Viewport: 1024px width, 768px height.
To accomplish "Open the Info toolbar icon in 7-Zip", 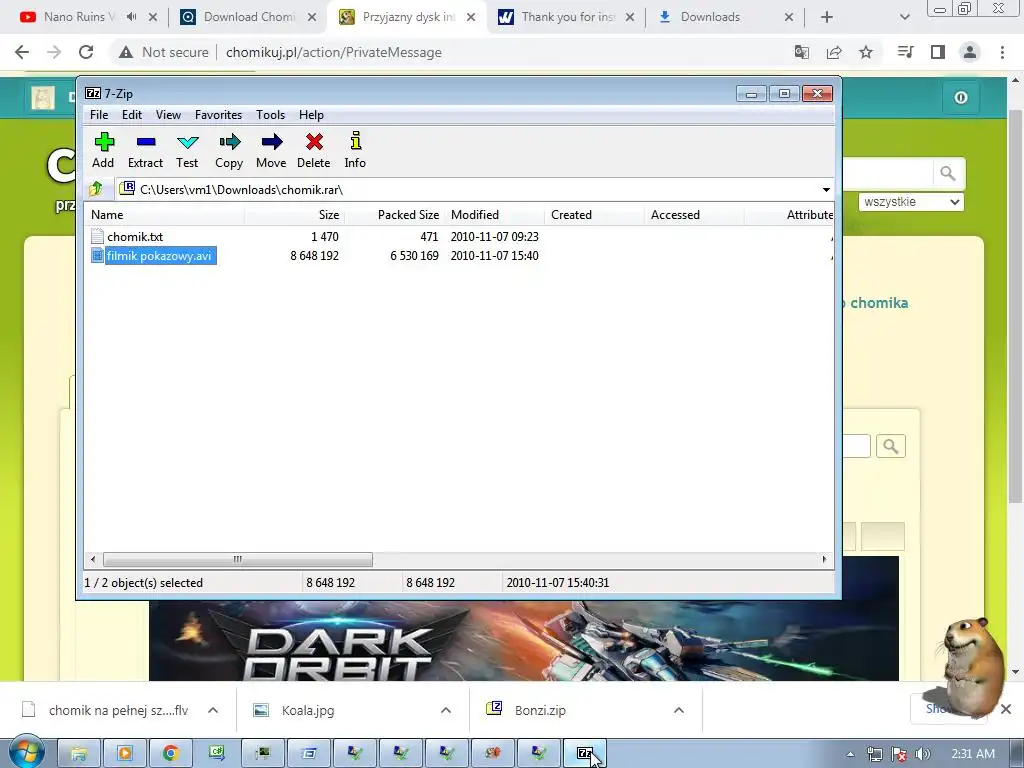I will (x=355, y=150).
